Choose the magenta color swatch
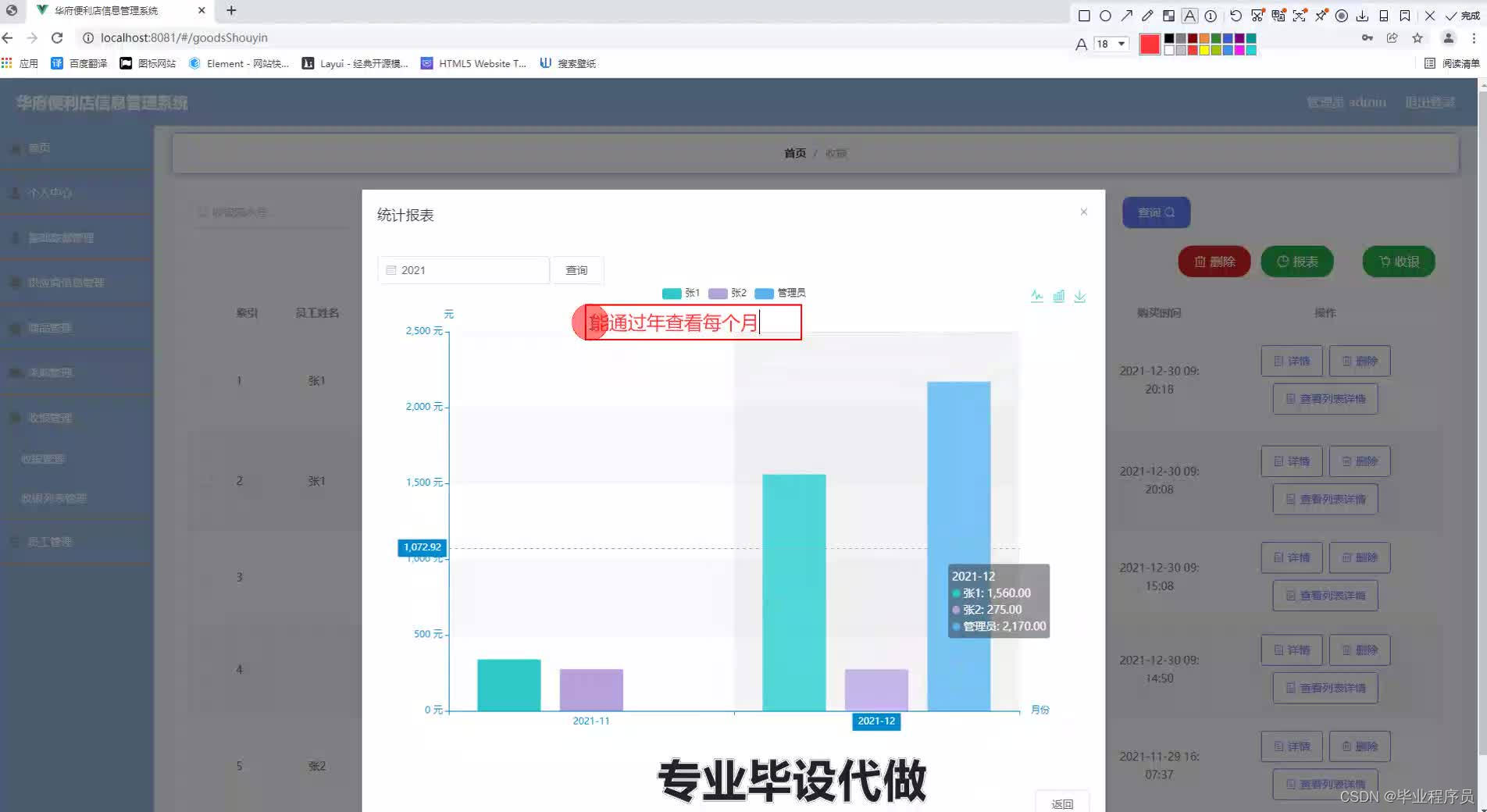The image size is (1487, 812). coord(1239,50)
